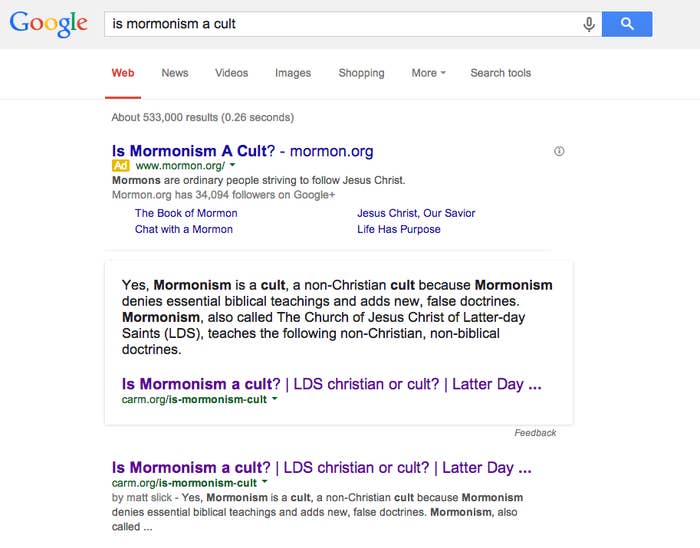Open the Shopping tab
The width and height of the screenshot is (700, 548).
(x=361, y=73)
